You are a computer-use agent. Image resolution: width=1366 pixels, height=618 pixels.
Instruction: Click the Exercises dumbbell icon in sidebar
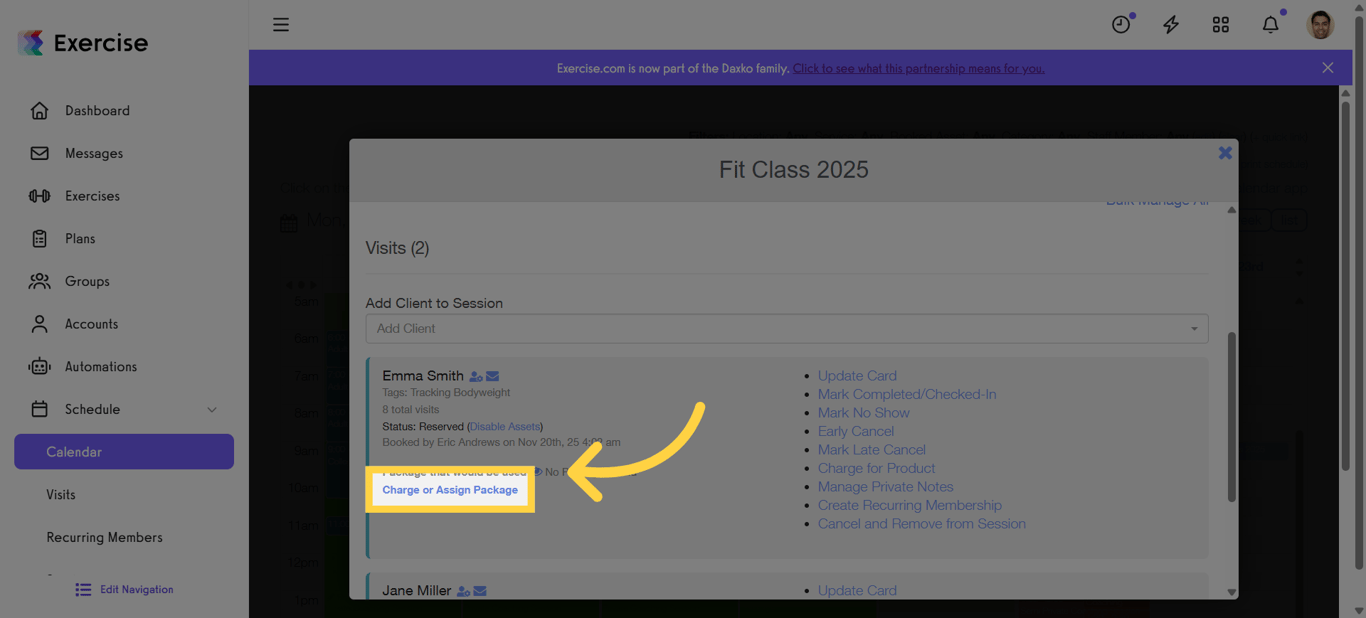click(x=39, y=196)
